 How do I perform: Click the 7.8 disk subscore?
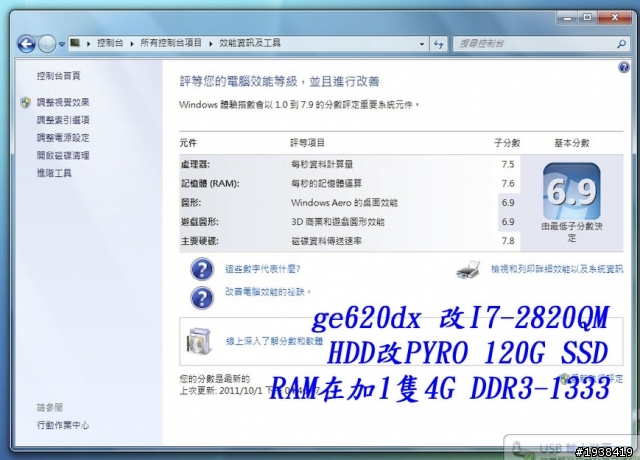508,241
